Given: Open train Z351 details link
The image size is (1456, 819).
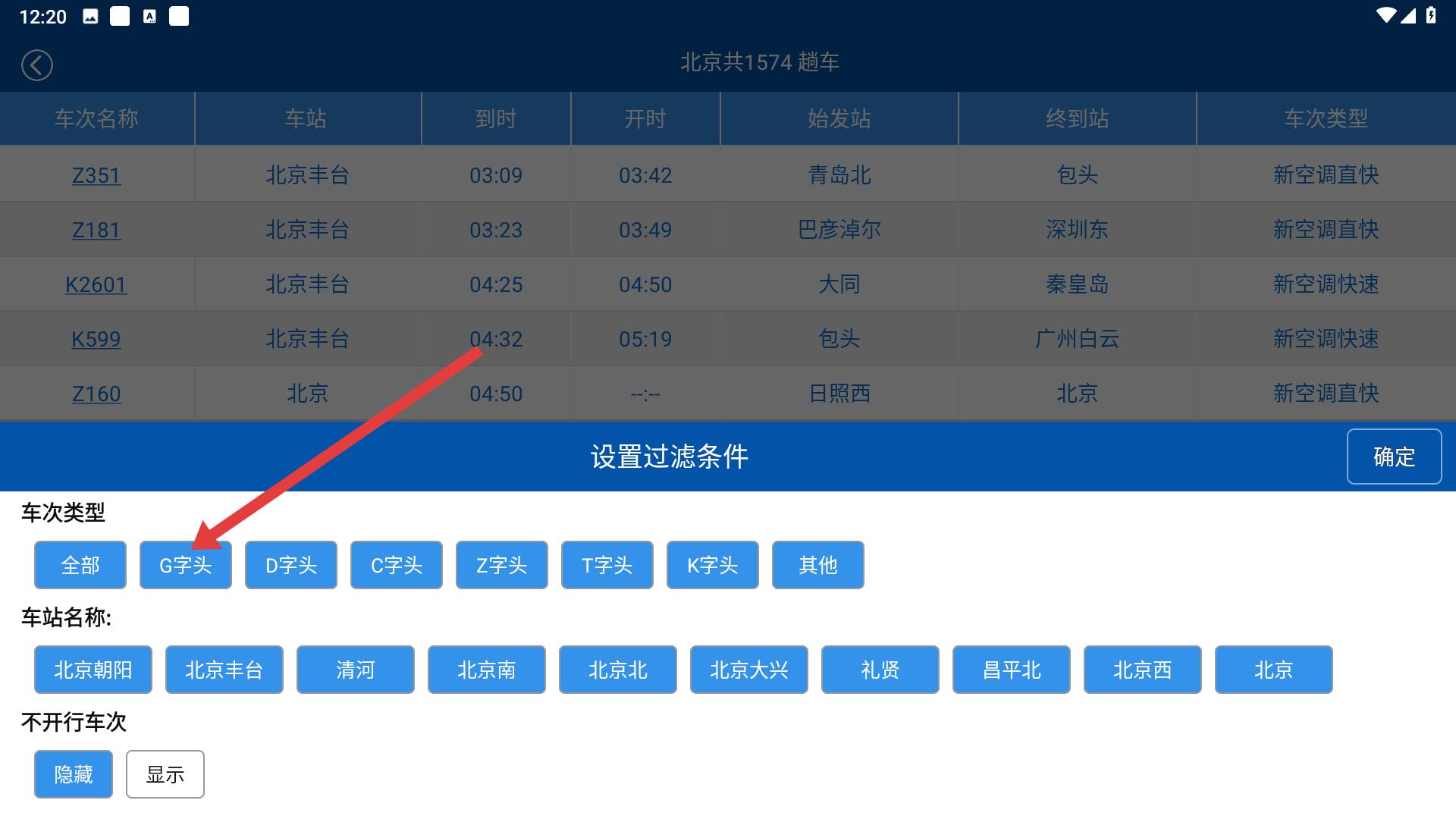Looking at the screenshot, I should (96, 175).
